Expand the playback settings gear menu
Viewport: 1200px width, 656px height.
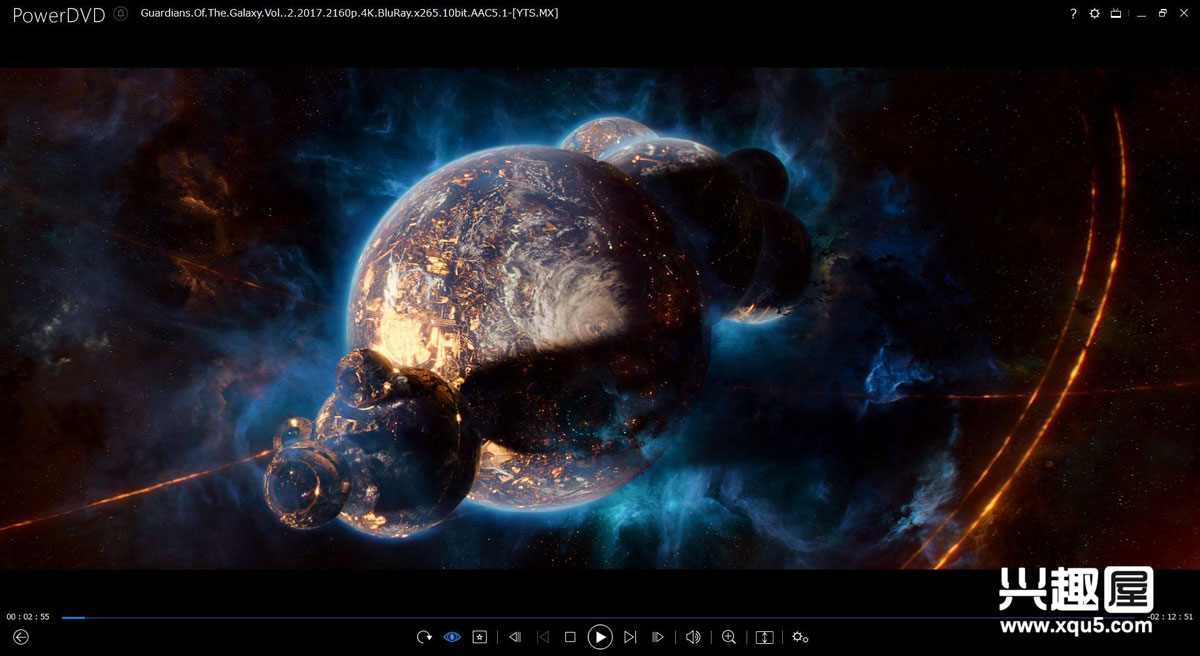[x=800, y=637]
